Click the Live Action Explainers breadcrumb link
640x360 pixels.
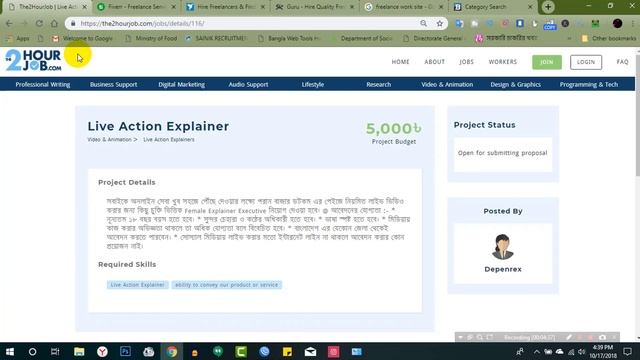click(169, 140)
